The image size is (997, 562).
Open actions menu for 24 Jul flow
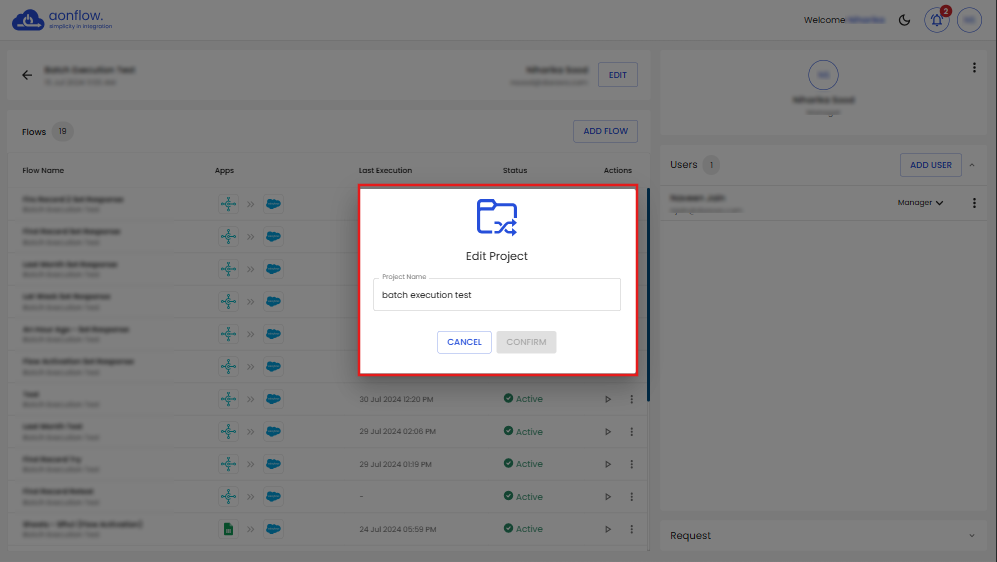coord(632,529)
